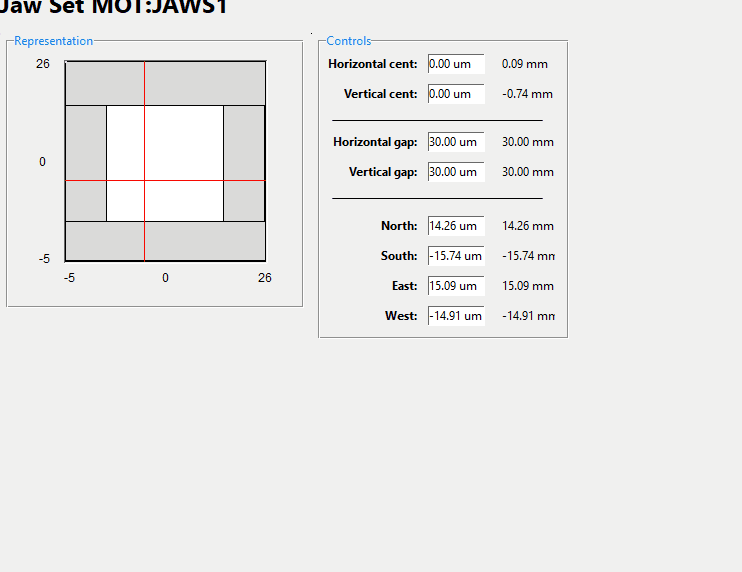This screenshot has width=742, height=572.
Task: Click the Horizontal cent label
Action: coord(373,64)
